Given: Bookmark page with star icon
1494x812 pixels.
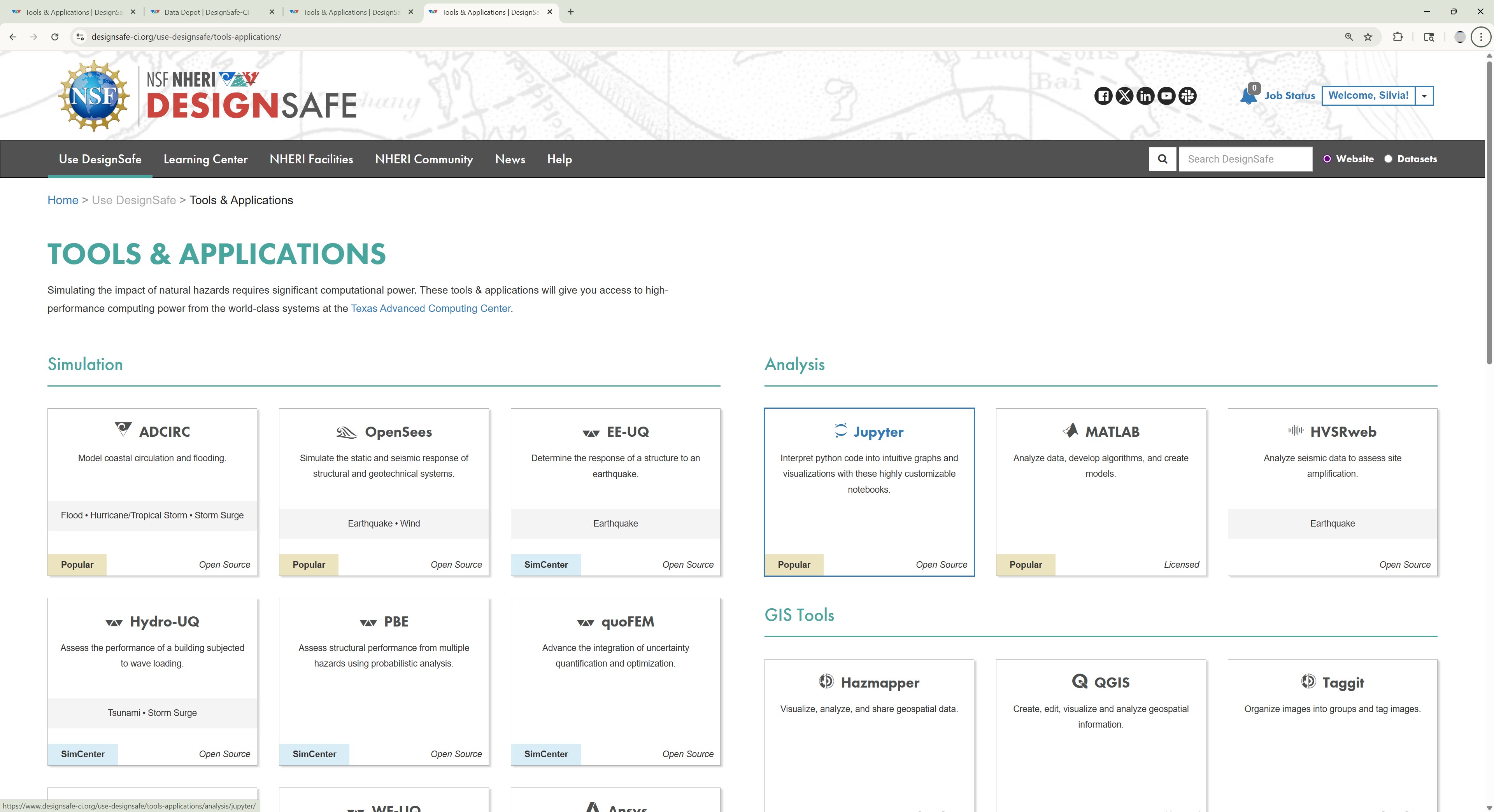Looking at the screenshot, I should click(1368, 37).
